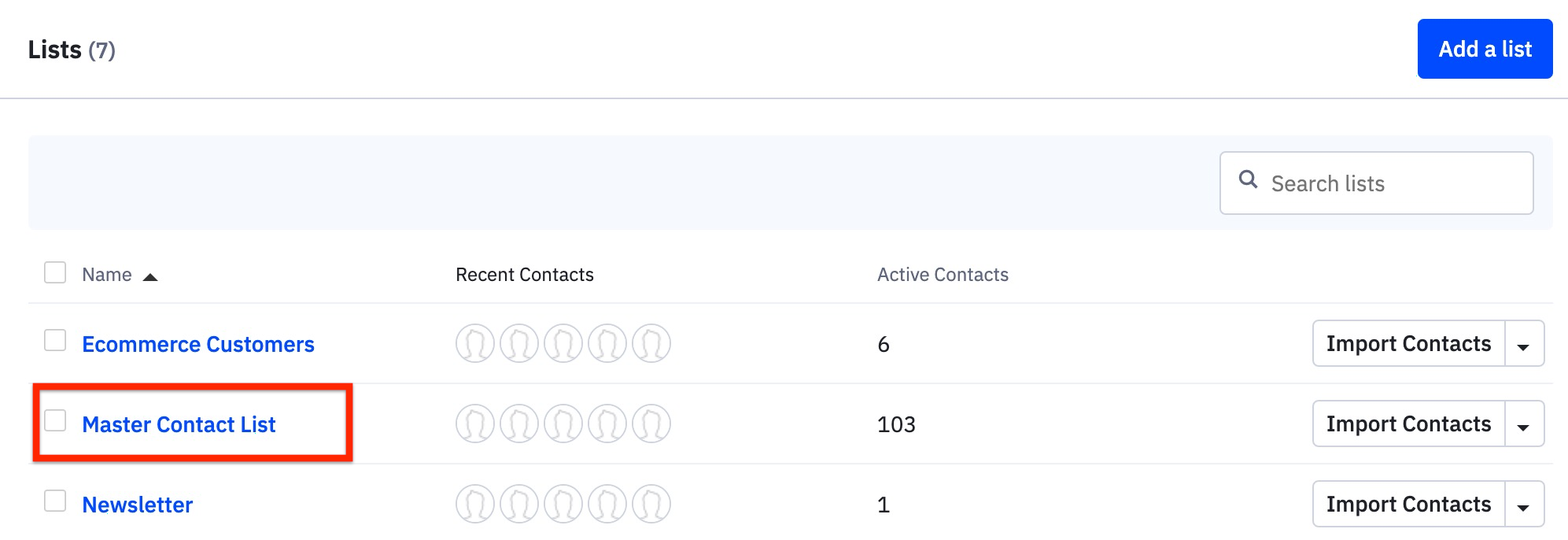The image size is (1568, 540).
Task: Click the search magnifier icon
Action: tap(1248, 179)
